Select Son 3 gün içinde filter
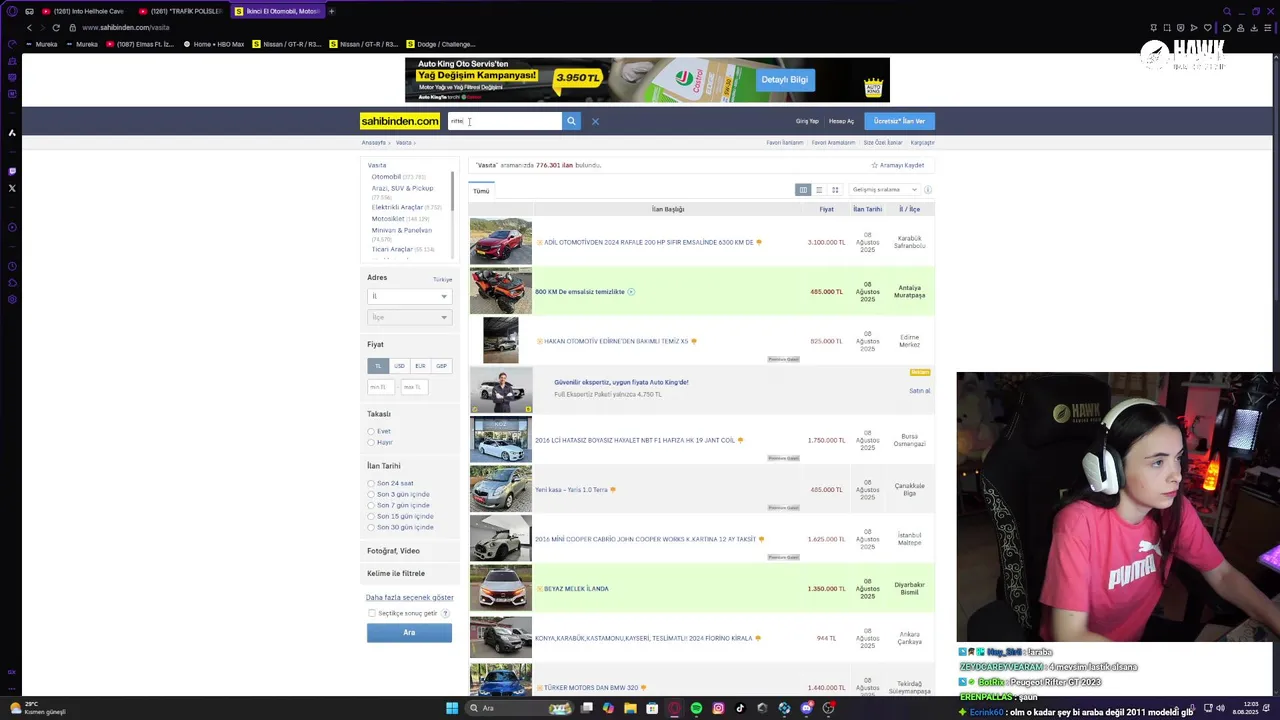Viewport: 1280px width, 720px height. click(371, 494)
